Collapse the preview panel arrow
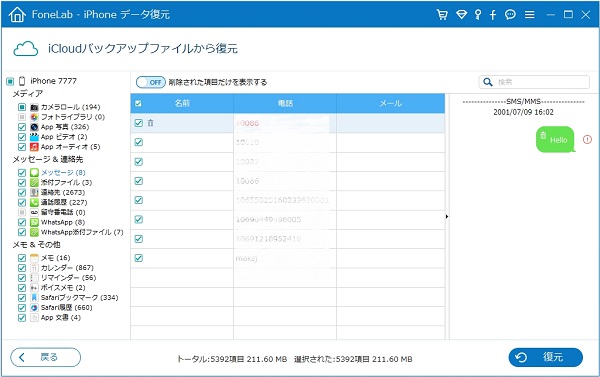 (x=447, y=217)
